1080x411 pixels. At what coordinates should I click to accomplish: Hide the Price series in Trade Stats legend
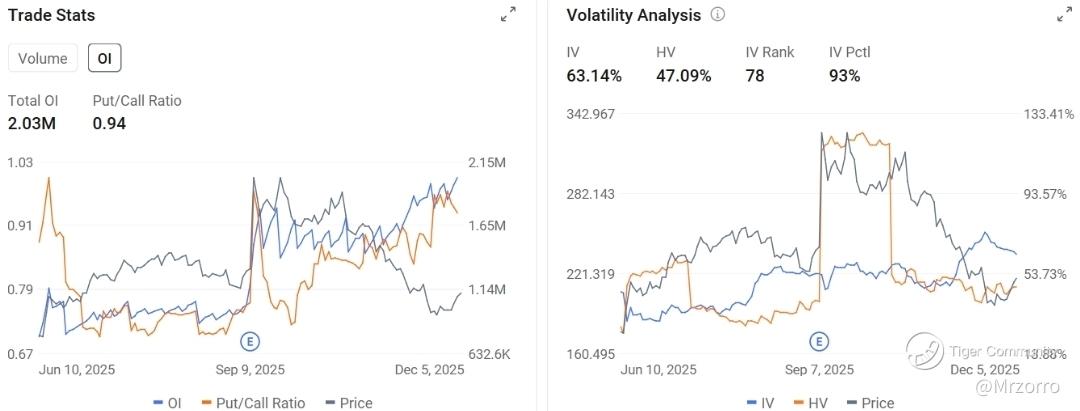point(347,403)
